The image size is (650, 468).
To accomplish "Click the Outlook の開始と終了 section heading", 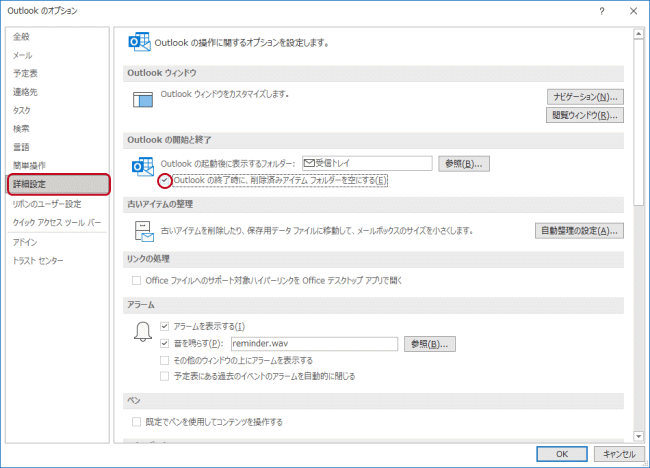I will pos(169,140).
